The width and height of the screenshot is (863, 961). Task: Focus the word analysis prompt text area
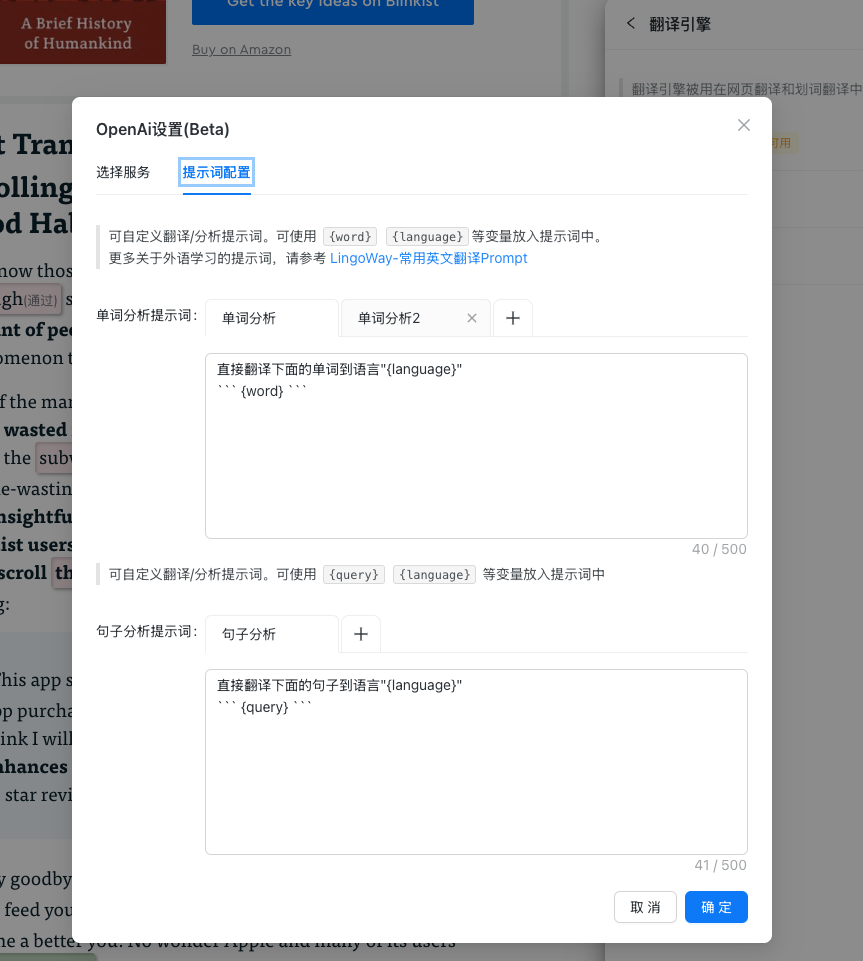point(476,446)
